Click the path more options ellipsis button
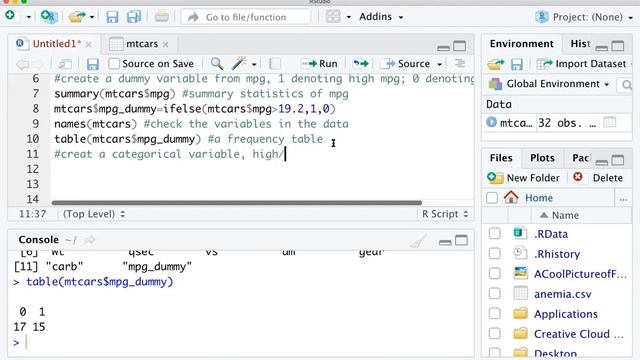640x360 pixels. tap(623, 199)
